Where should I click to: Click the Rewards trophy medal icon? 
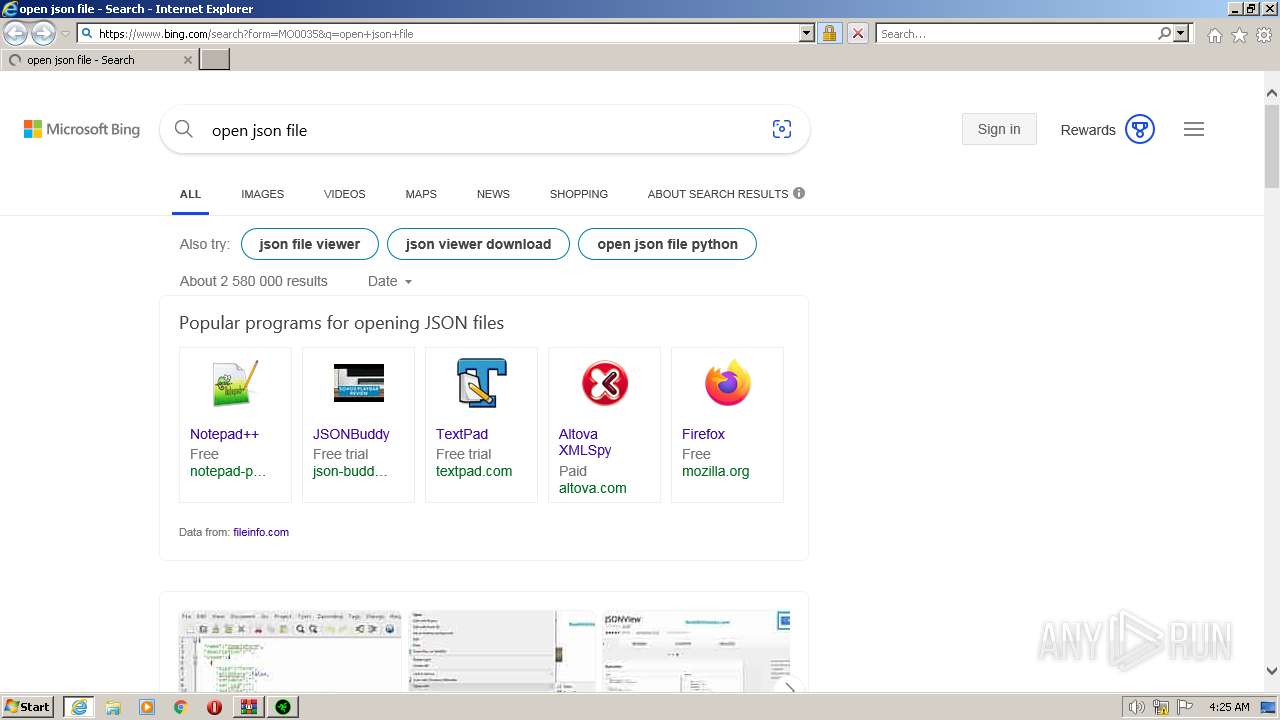[x=1140, y=129]
